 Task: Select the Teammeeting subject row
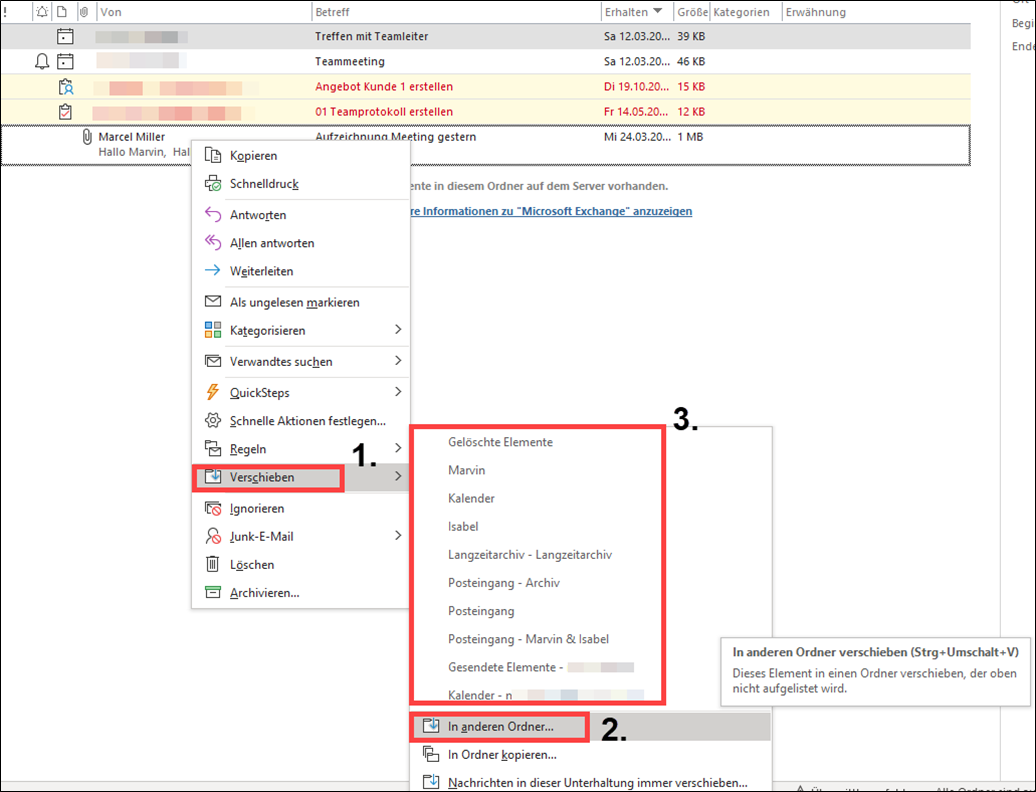[x=350, y=61]
